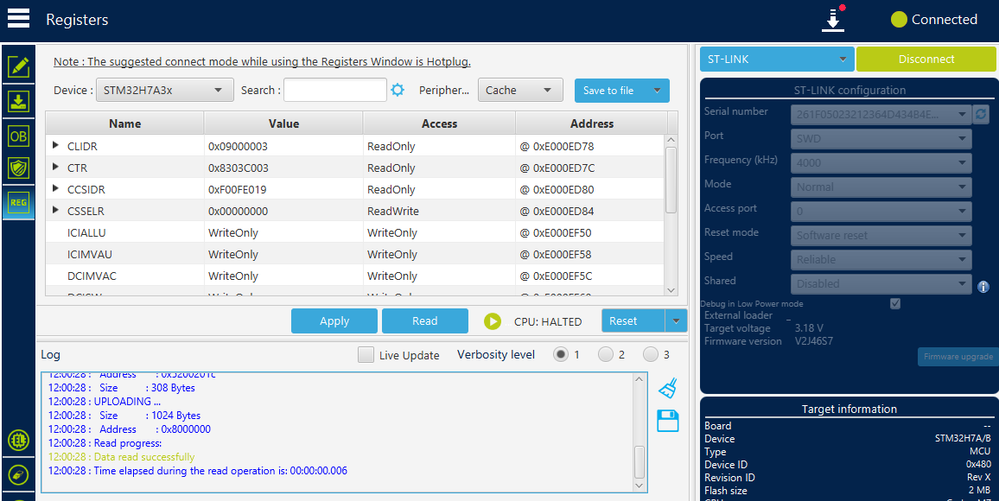Click the Read button

[x=425, y=321]
